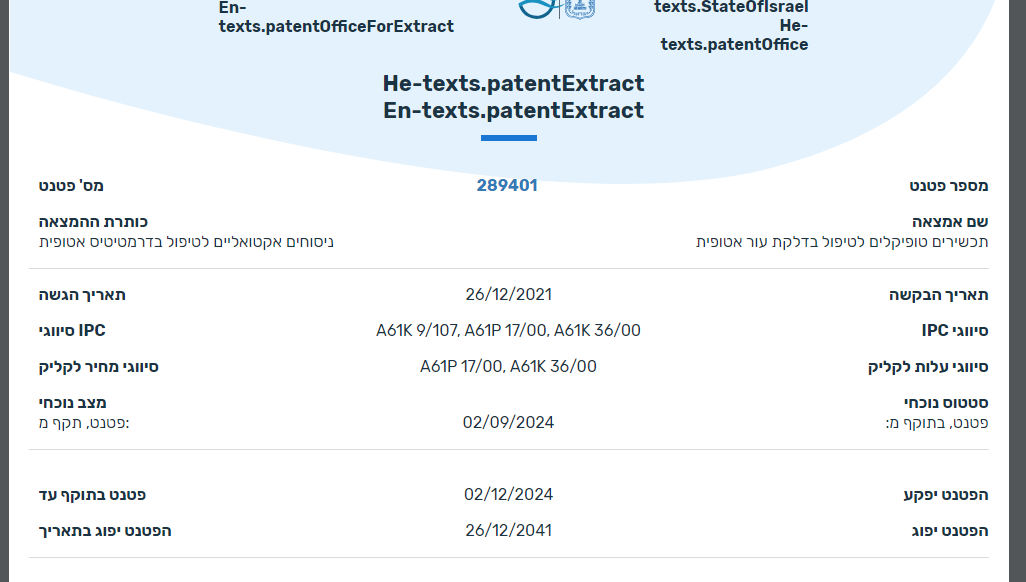Click the En-texts.patentExtract heading
The width and height of the screenshot is (1026, 582).
point(513,110)
